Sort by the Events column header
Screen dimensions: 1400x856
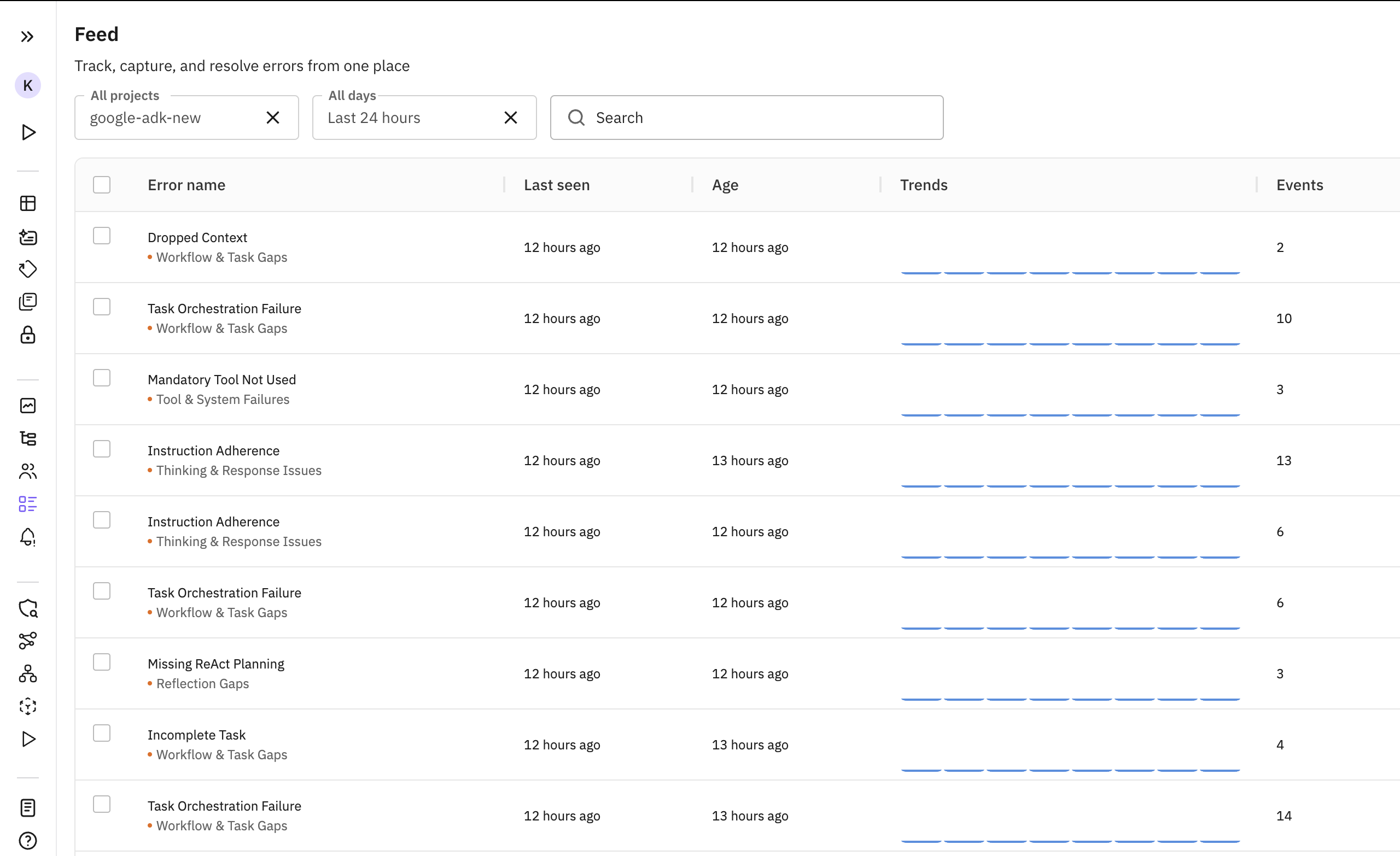1299,185
